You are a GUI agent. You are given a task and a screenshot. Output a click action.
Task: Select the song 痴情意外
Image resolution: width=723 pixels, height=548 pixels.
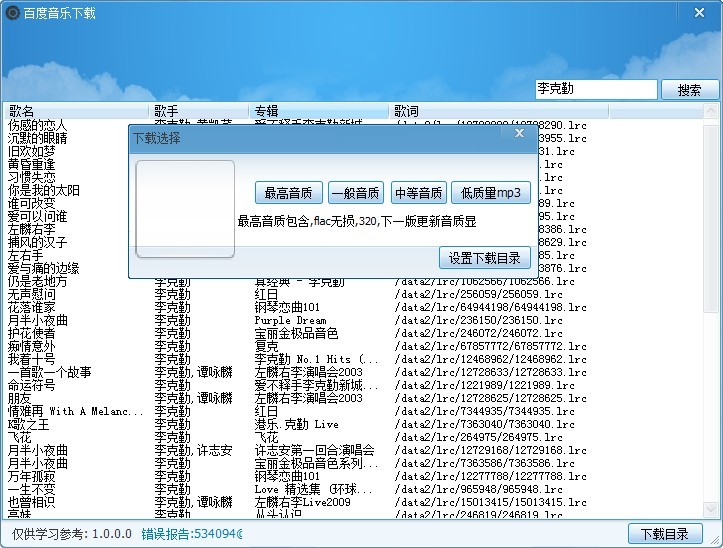[x=31, y=346]
